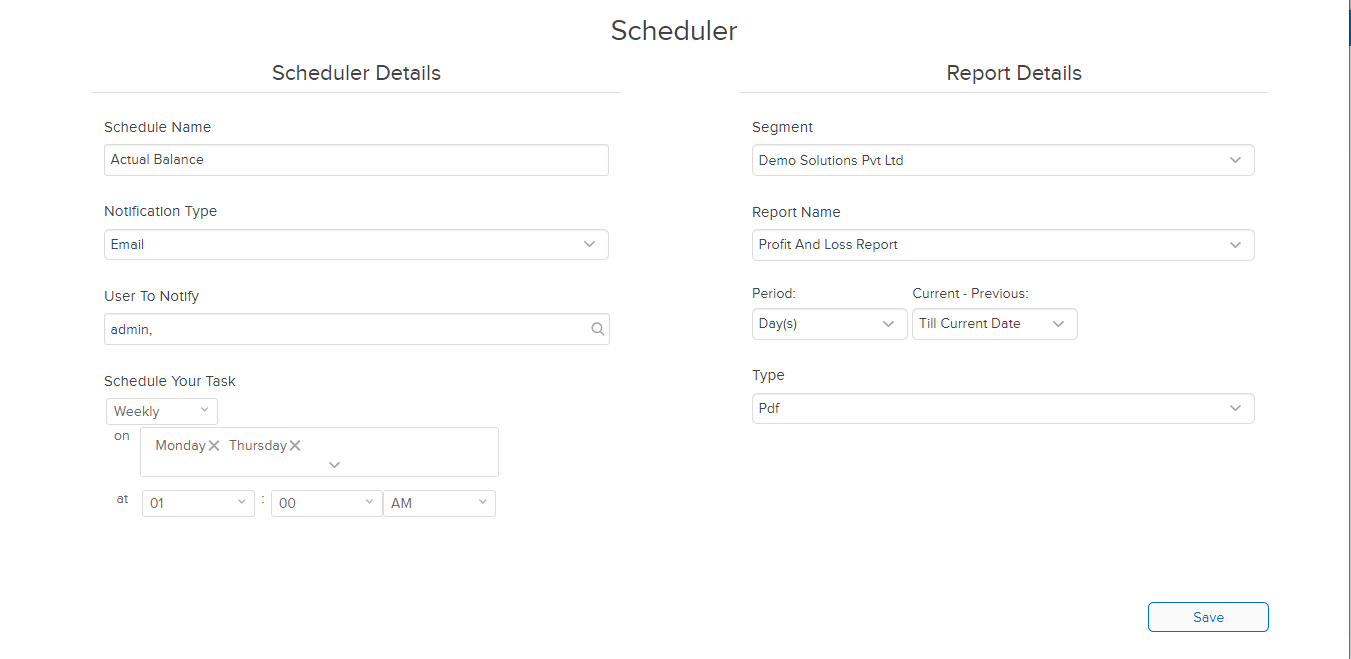Remove Thursday from the scheduled days
1351x659 pixels.
point(296,445)
